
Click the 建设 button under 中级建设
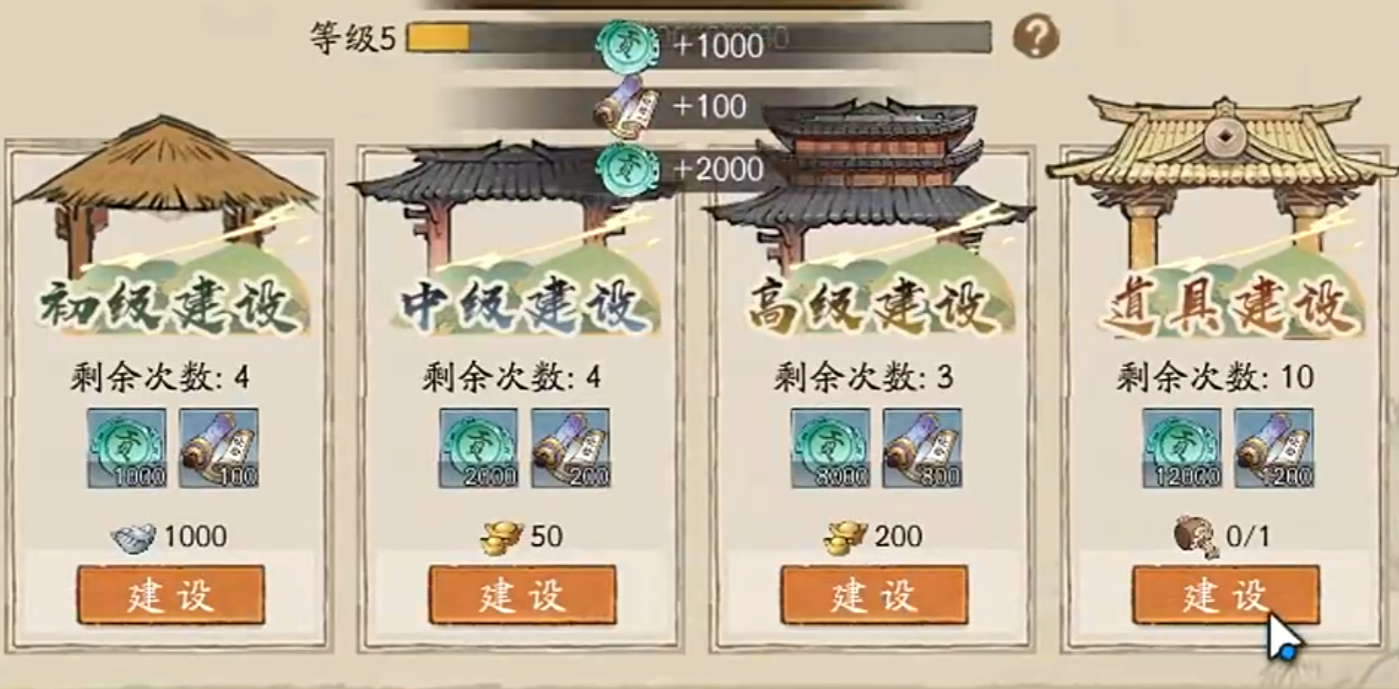523,595
